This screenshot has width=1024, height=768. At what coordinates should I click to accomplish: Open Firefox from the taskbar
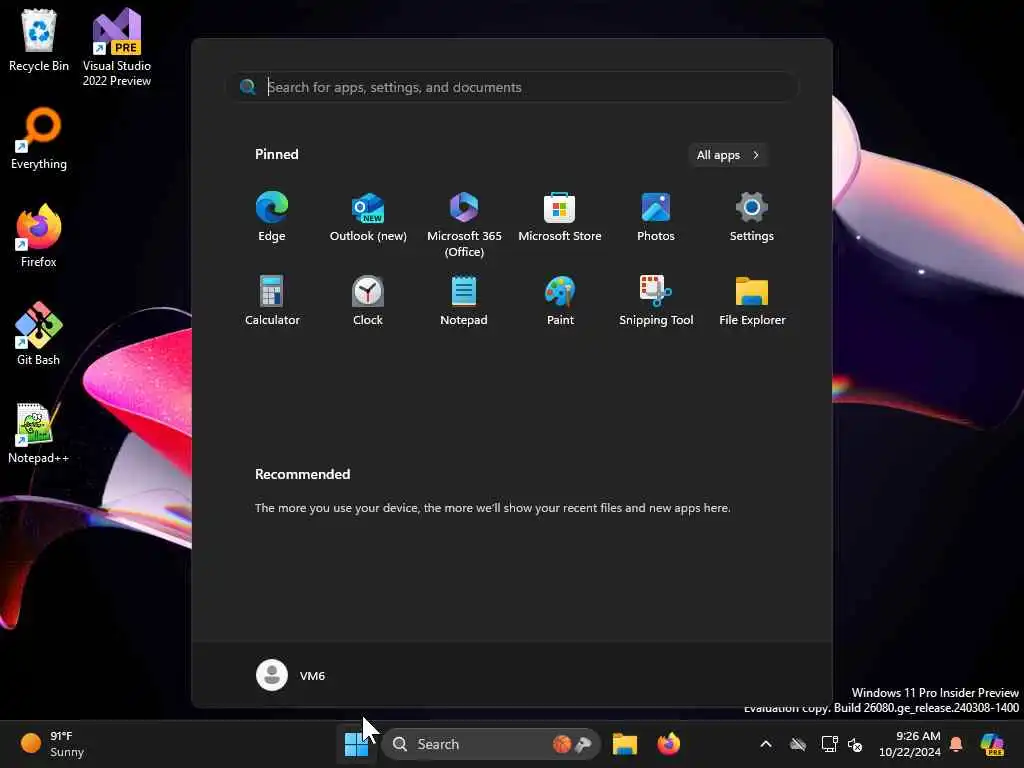[x=668, y=744]
